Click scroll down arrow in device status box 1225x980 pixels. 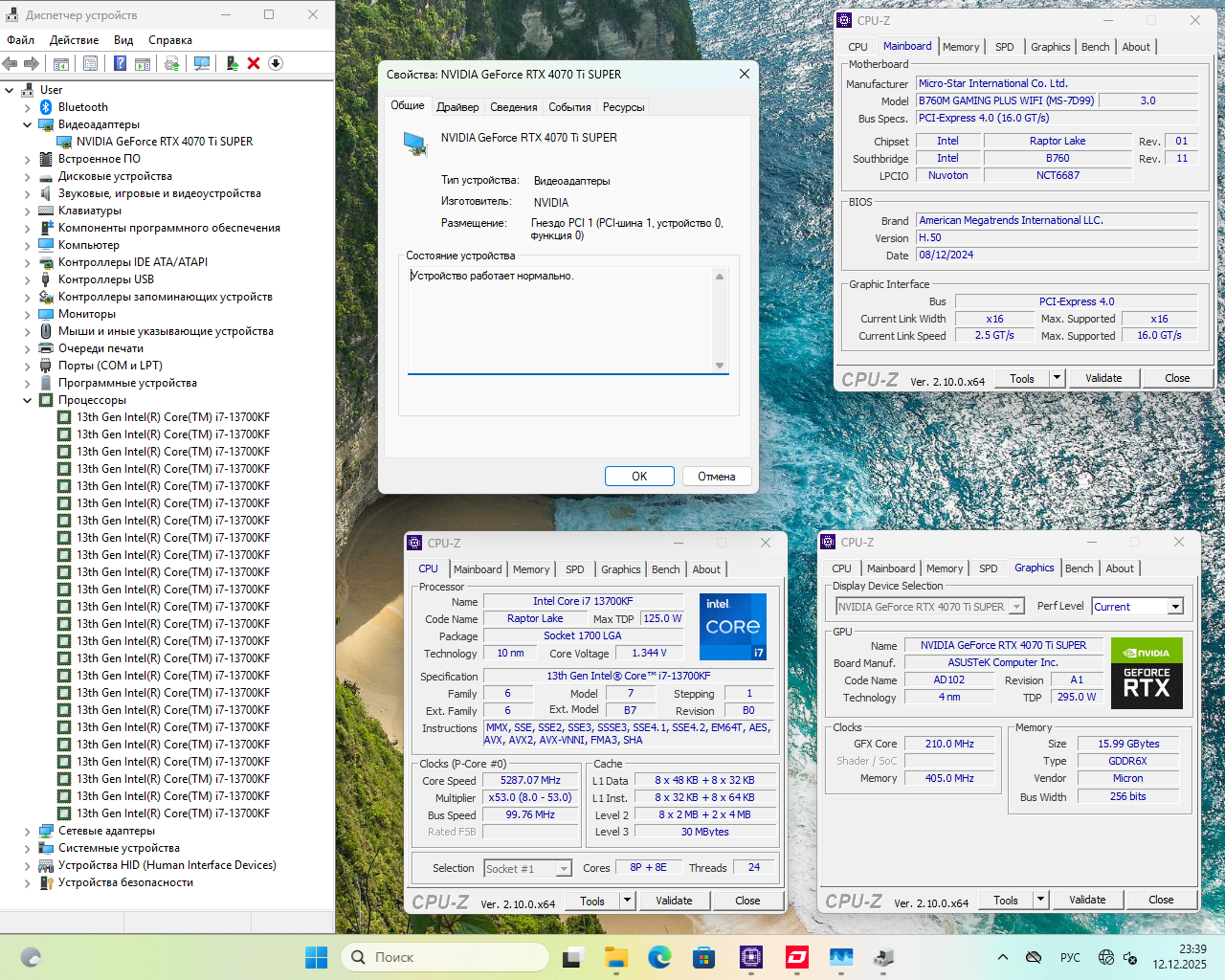tap(720, 366)
